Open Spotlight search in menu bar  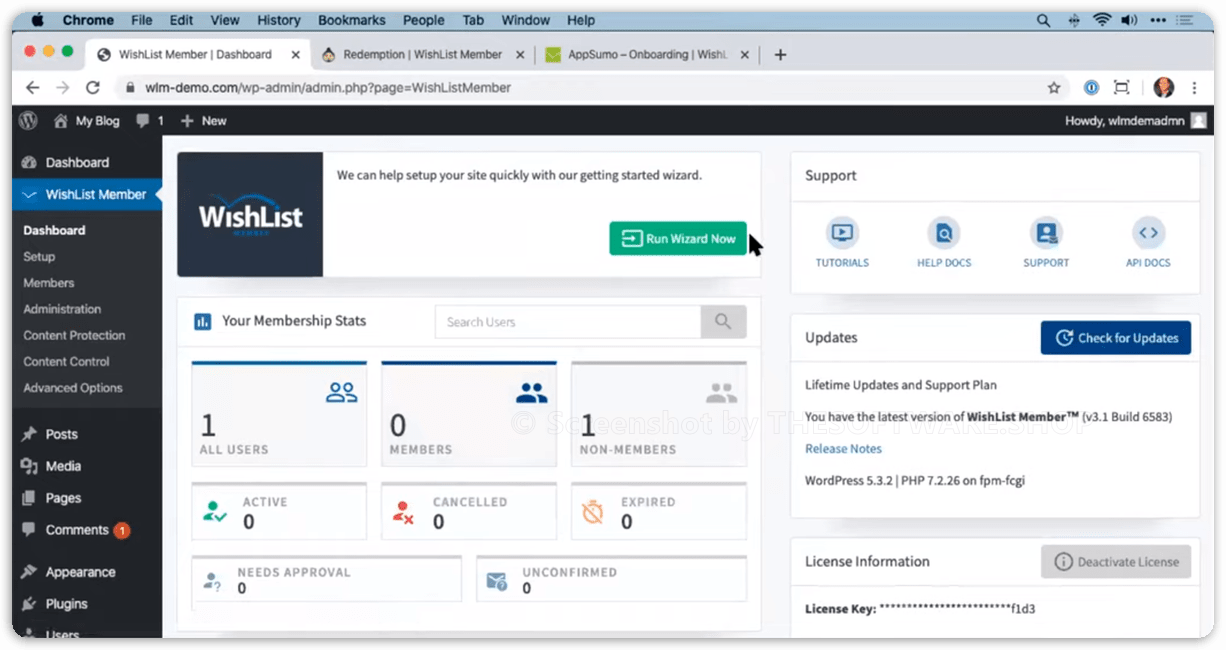click(1044, 20)
